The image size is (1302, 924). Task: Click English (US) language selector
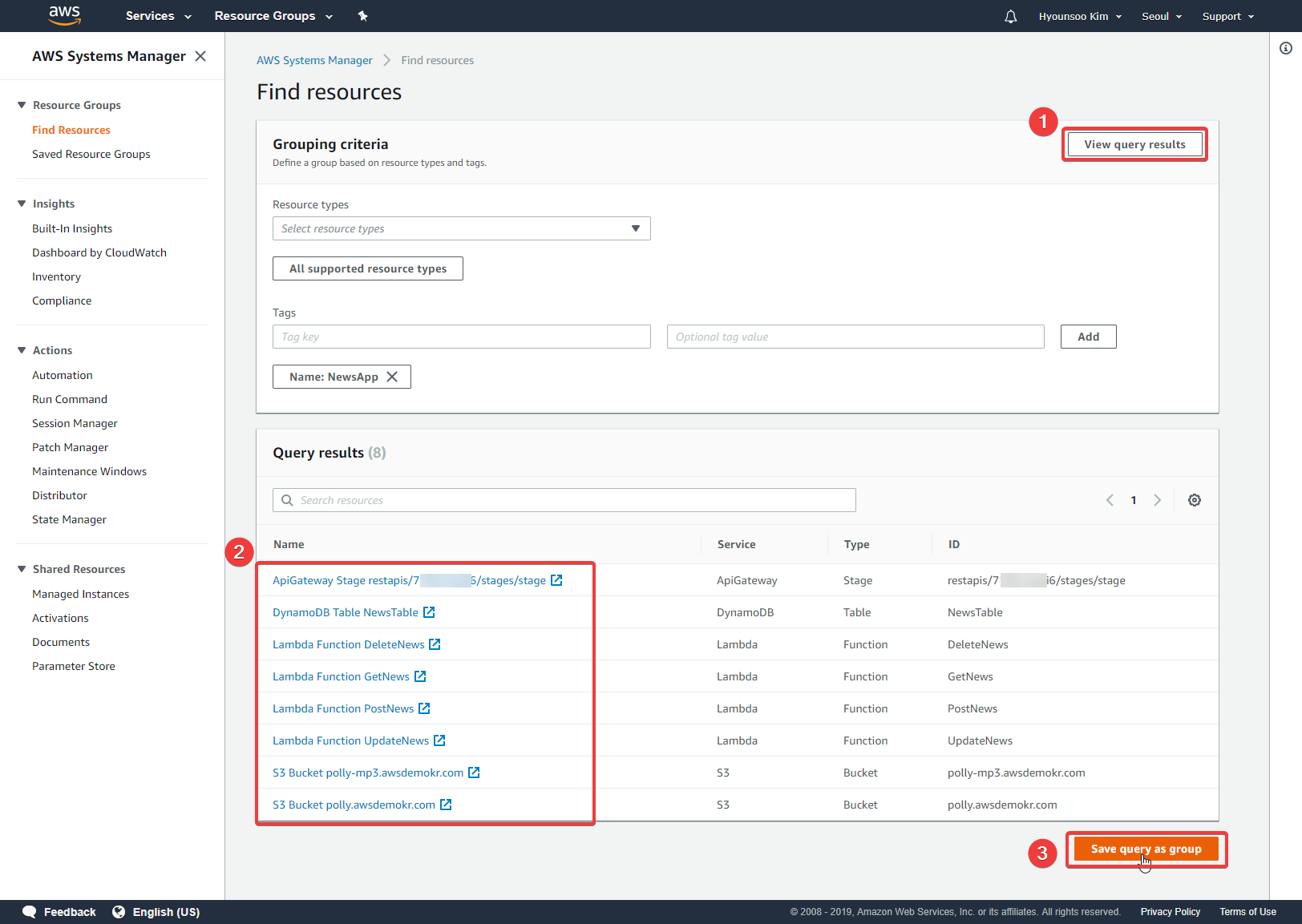(166, 912)
